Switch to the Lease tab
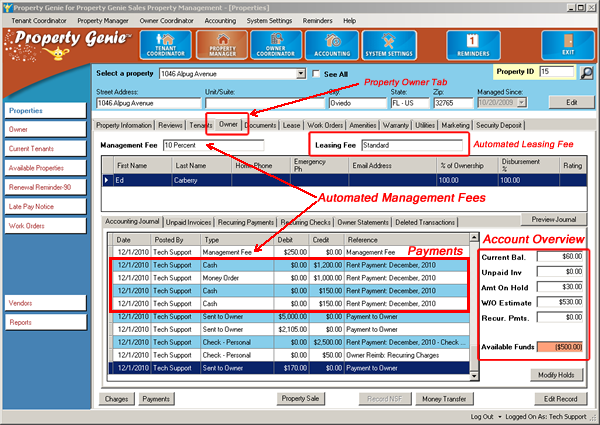This screenshot has width=600, height=425. (291, 125)
